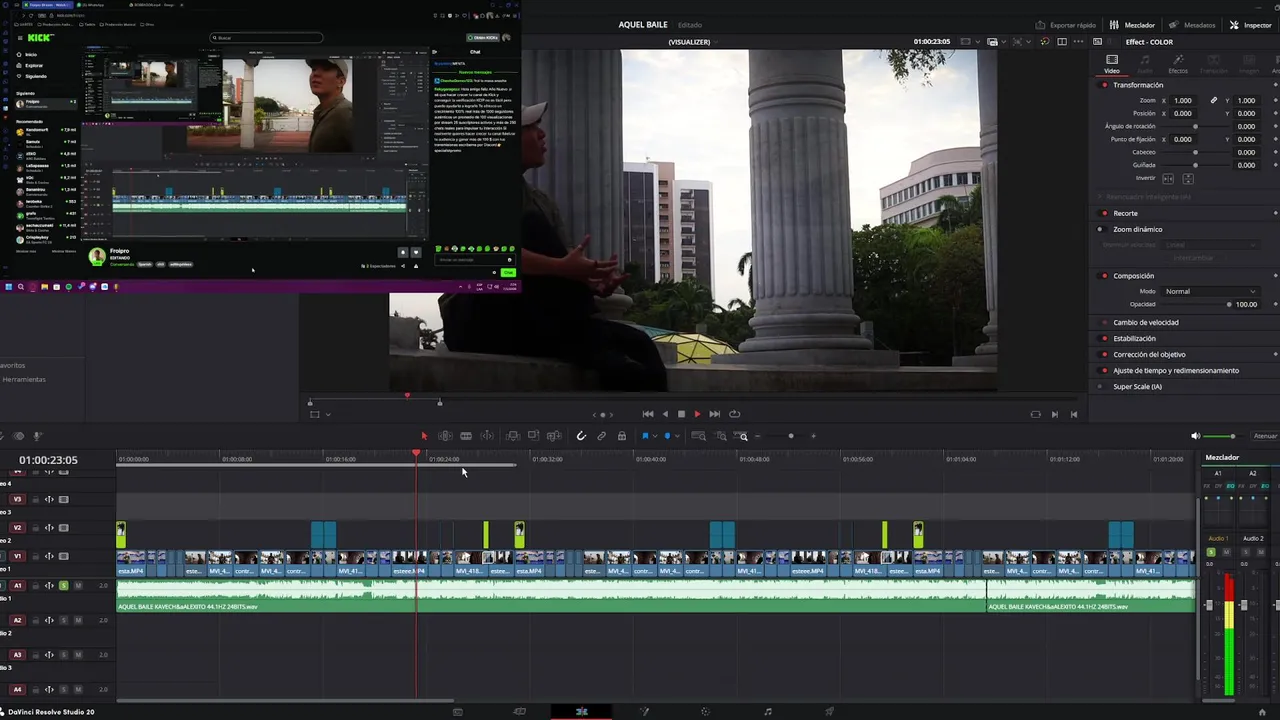Screen dimensions: 1280x720
Task: Open the Media page icon at bottom
Action: [x=457, y=712]
